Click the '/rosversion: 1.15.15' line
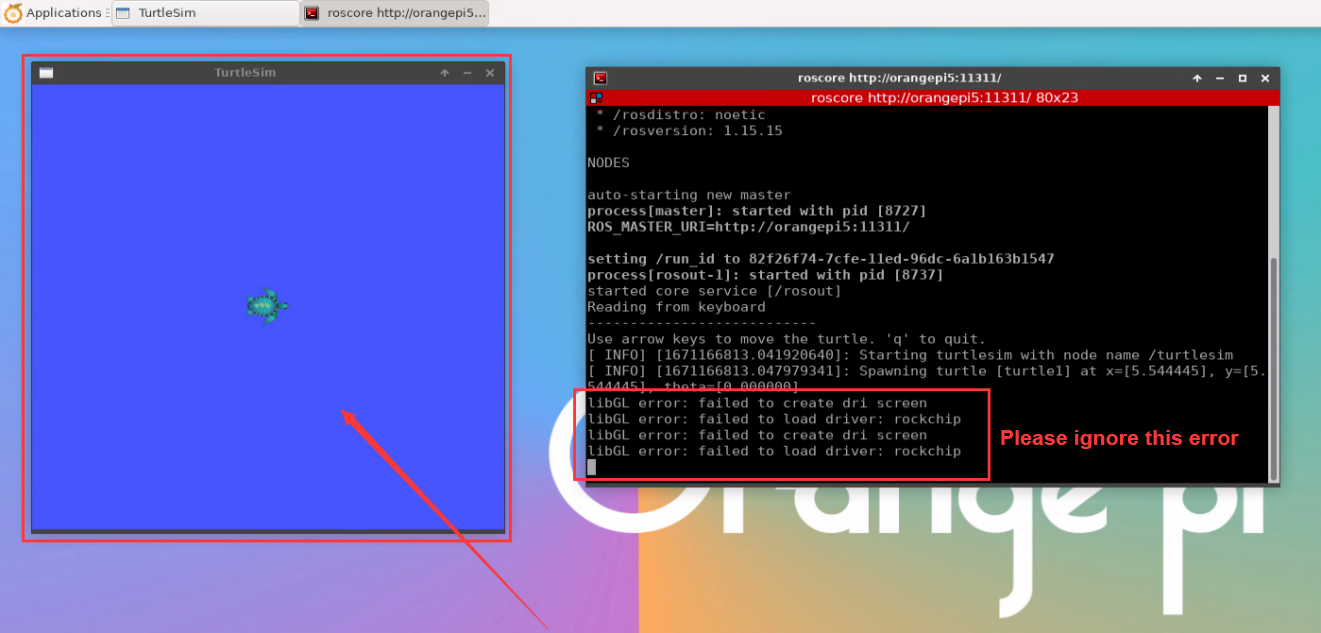 click(689, 131)
